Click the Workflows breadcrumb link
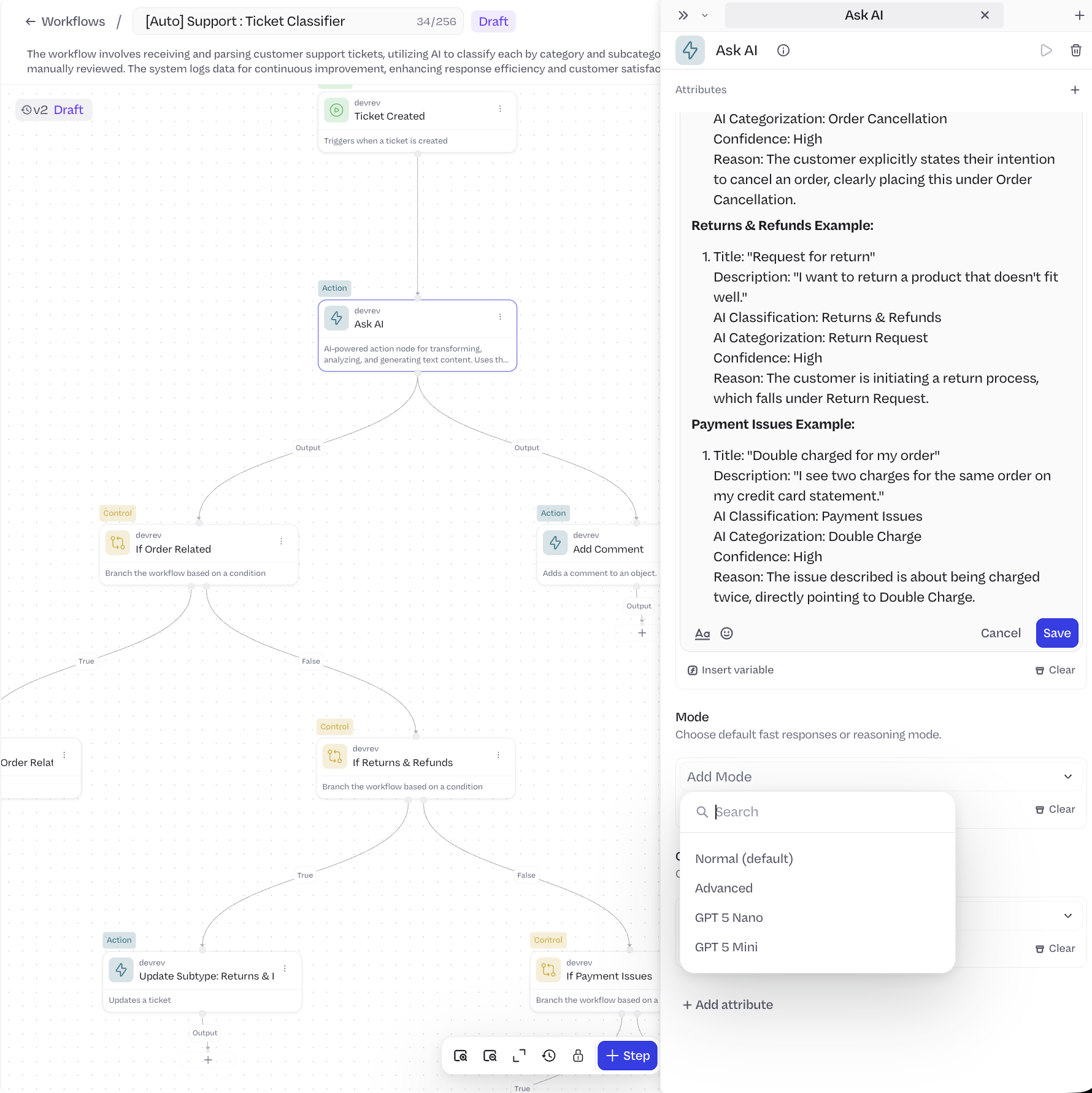 pos(73,21)
